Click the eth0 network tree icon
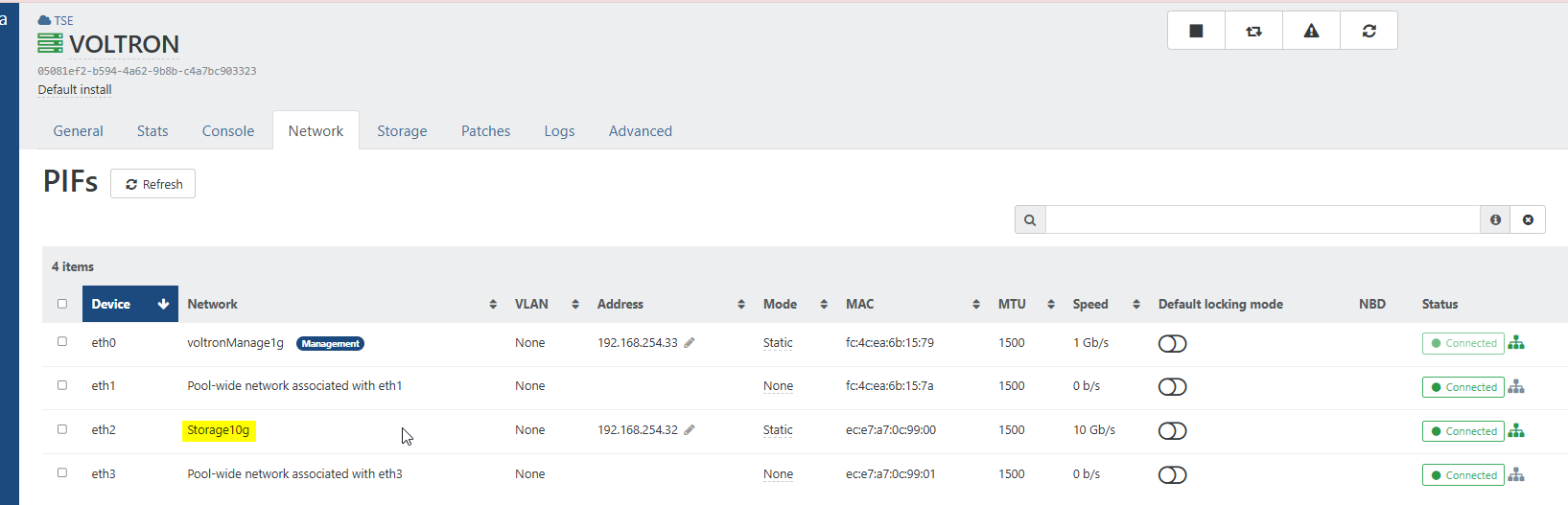 click(x=1516, y=343)
